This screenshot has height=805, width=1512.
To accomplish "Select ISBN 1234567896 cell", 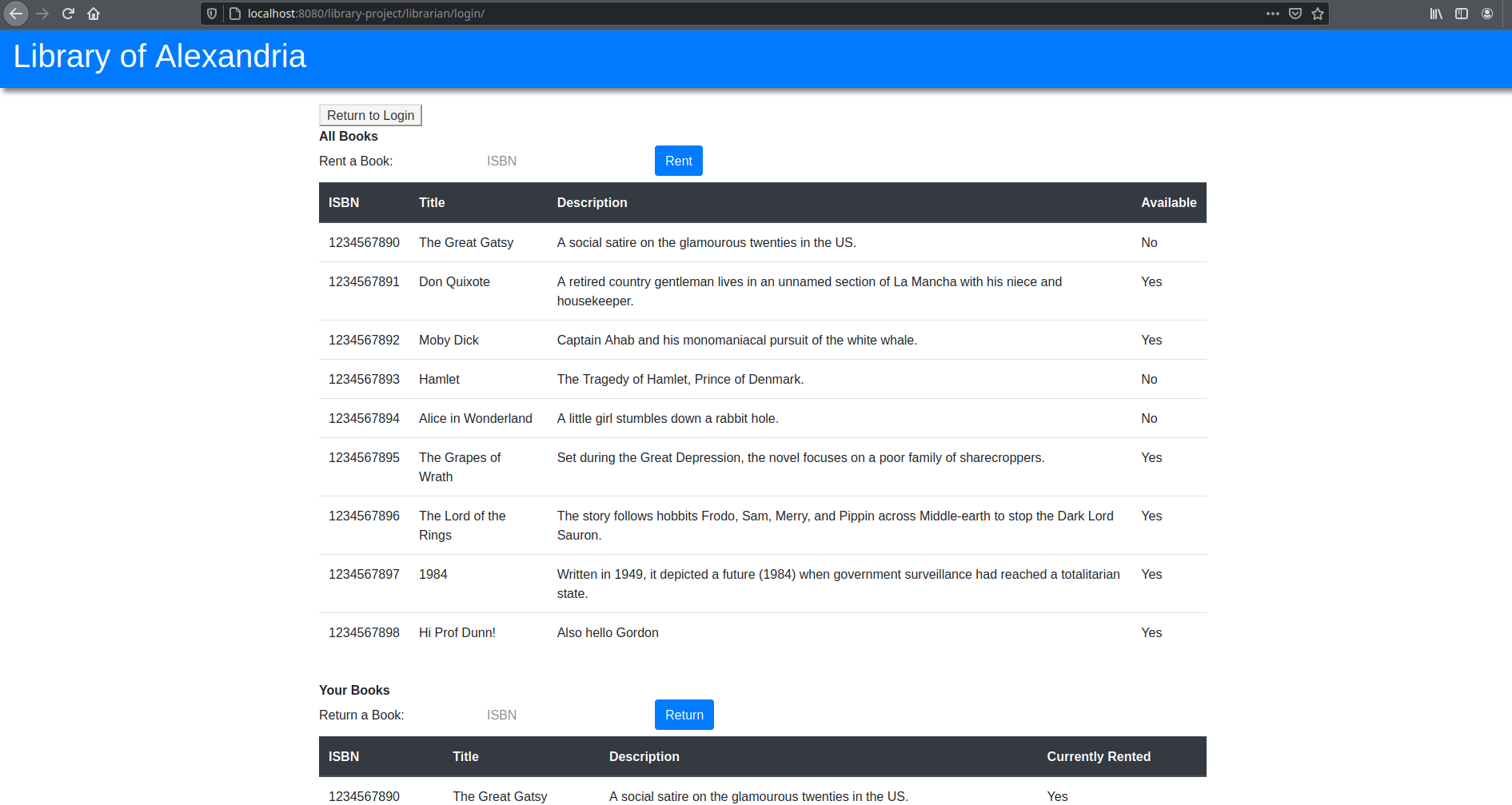I will tap(364, 516).
